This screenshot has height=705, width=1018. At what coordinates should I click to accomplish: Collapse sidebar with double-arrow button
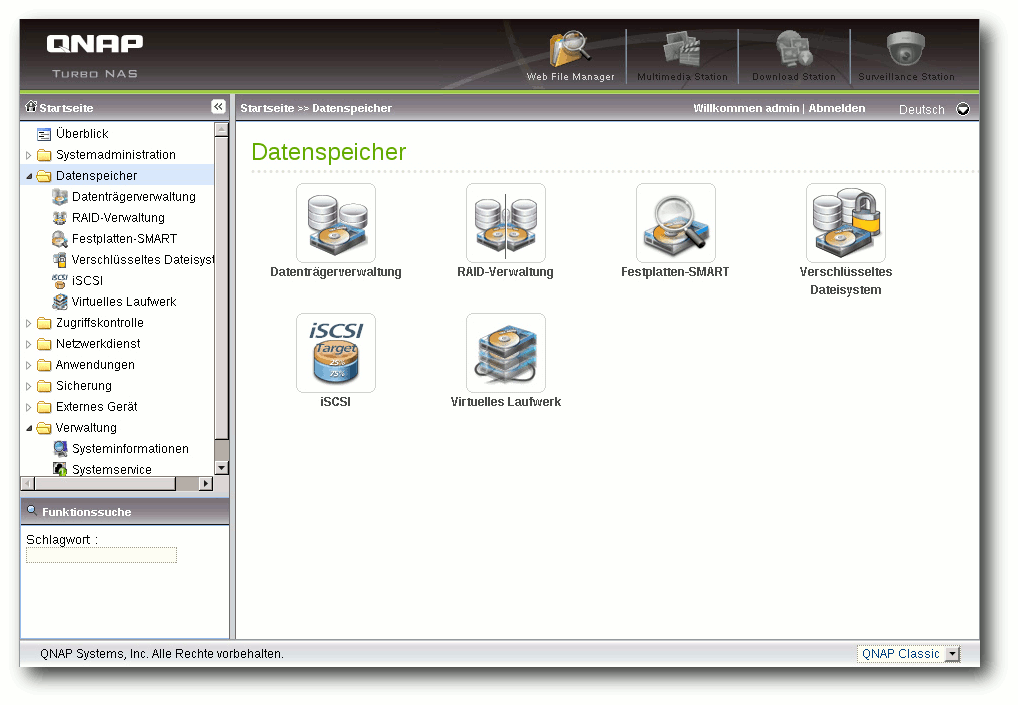[x=218, y=106]
